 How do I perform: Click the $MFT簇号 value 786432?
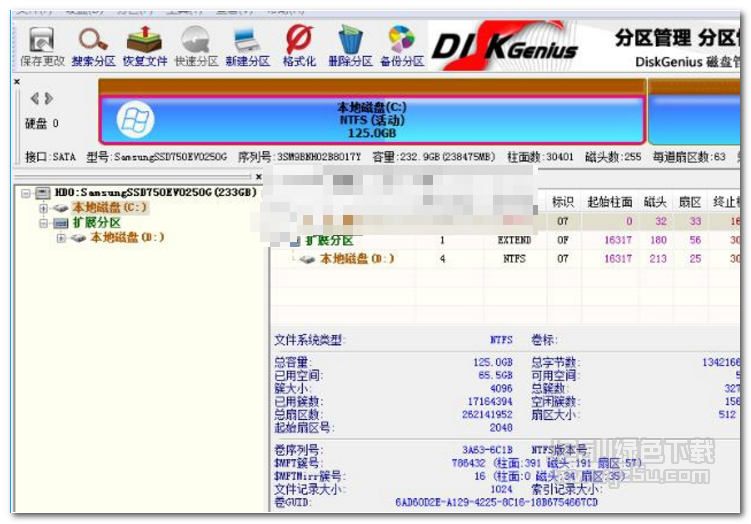tap(468, 463)
